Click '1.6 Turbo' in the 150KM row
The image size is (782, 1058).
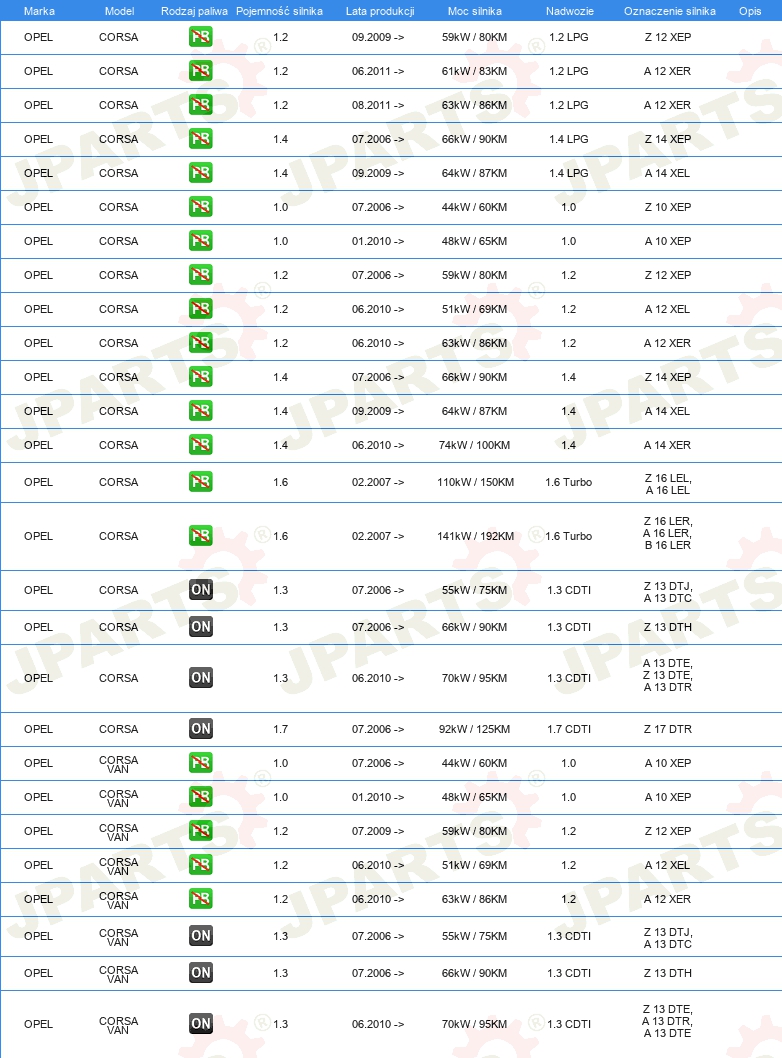click(x=569, y=482)
